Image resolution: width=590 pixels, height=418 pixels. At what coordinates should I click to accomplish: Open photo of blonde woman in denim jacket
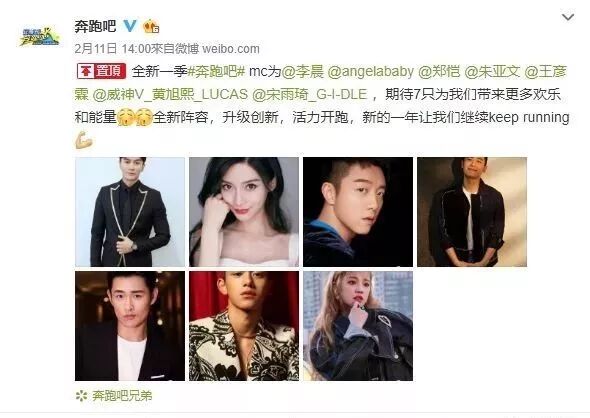(358, 326)
